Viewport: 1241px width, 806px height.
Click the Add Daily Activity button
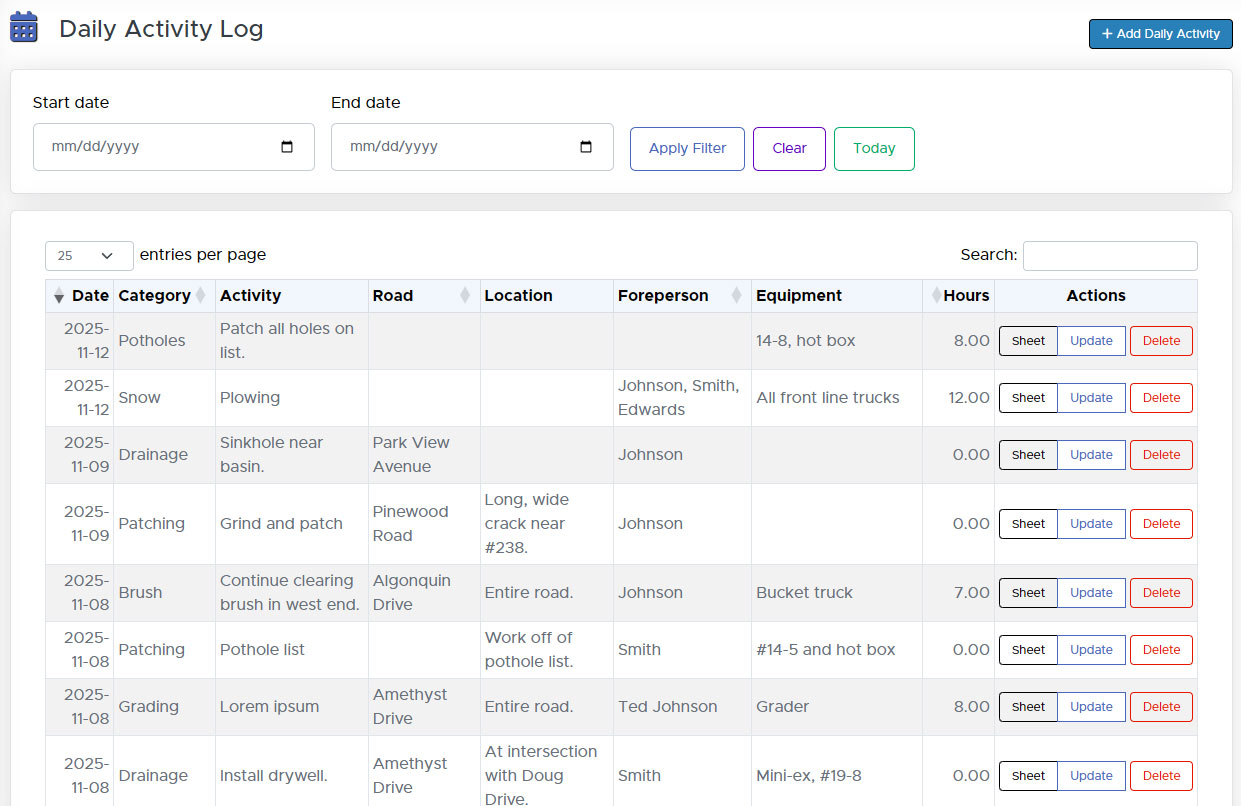(1160, 34)
